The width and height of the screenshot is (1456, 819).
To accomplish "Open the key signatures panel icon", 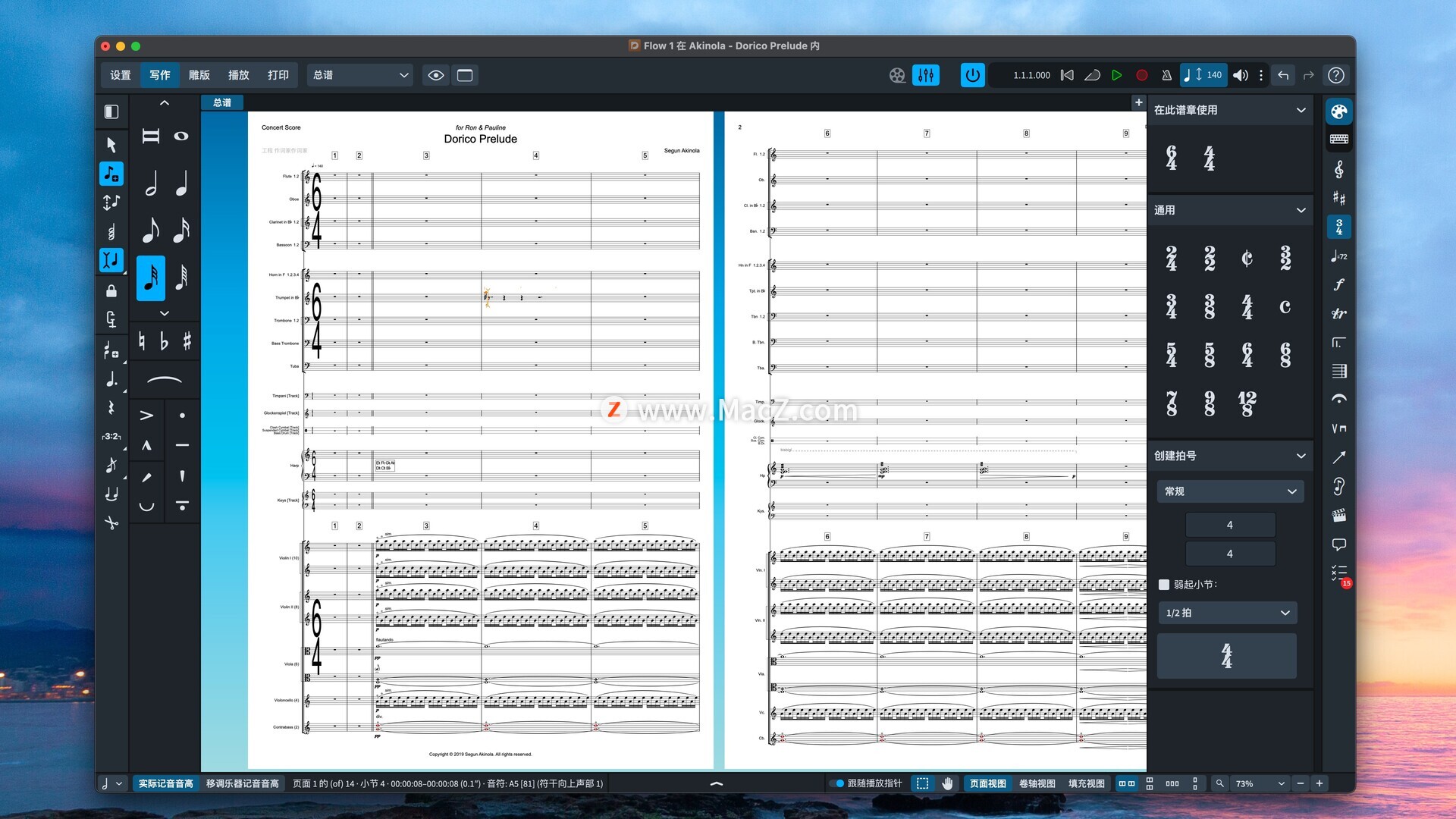I will 1338,198.
